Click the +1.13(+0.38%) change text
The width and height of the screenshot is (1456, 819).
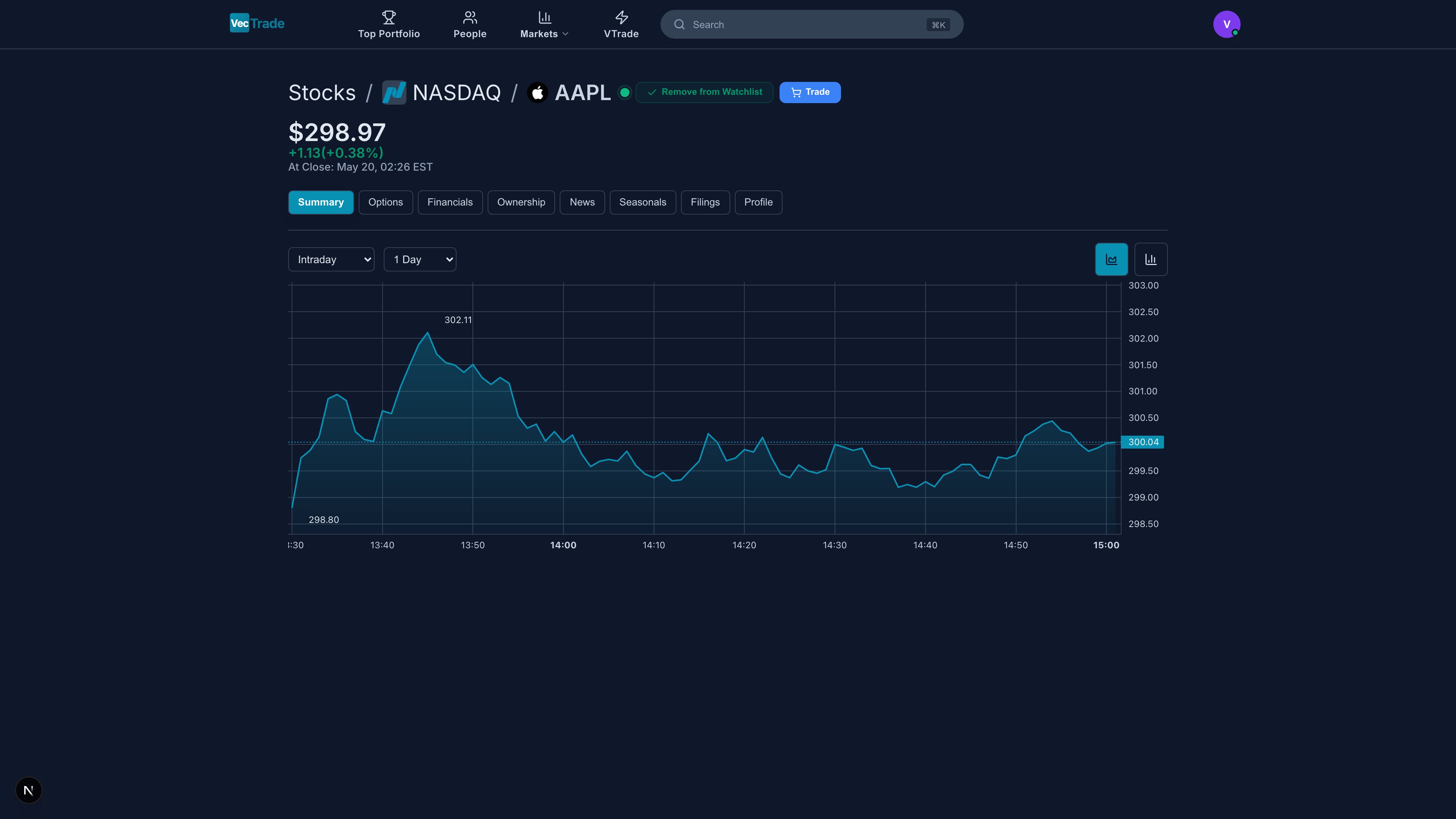click(336, 152)
